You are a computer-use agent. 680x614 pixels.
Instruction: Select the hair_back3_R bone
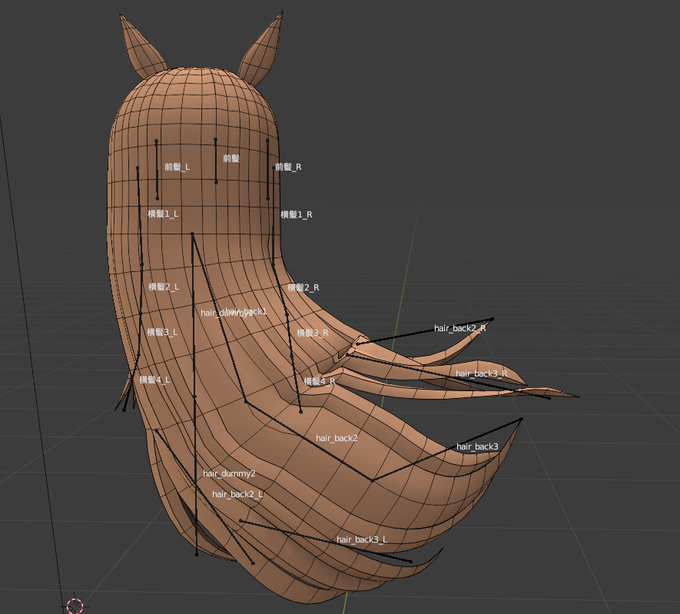481,373
